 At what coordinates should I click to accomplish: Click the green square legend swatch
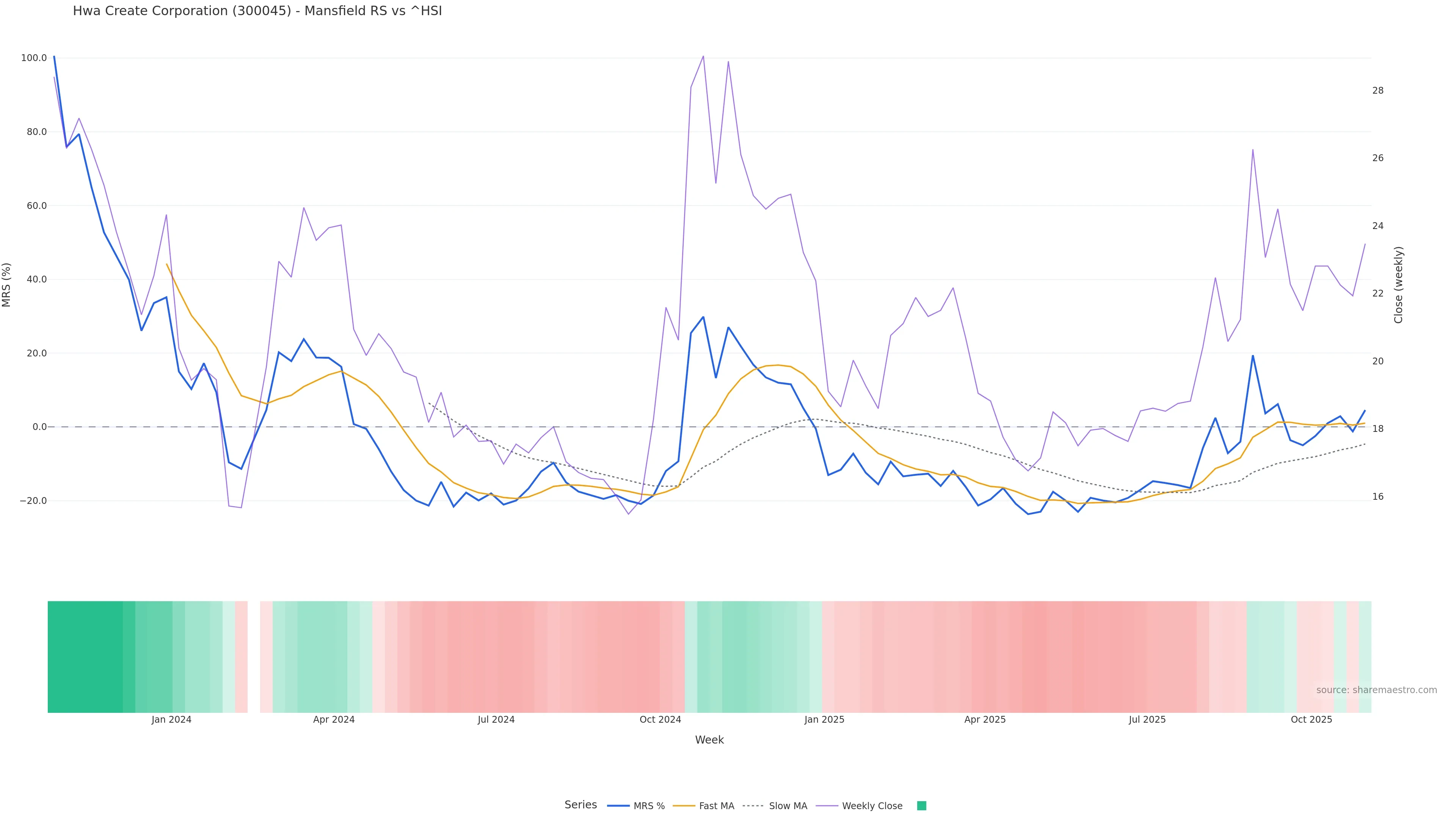click(x=921, y=806)
